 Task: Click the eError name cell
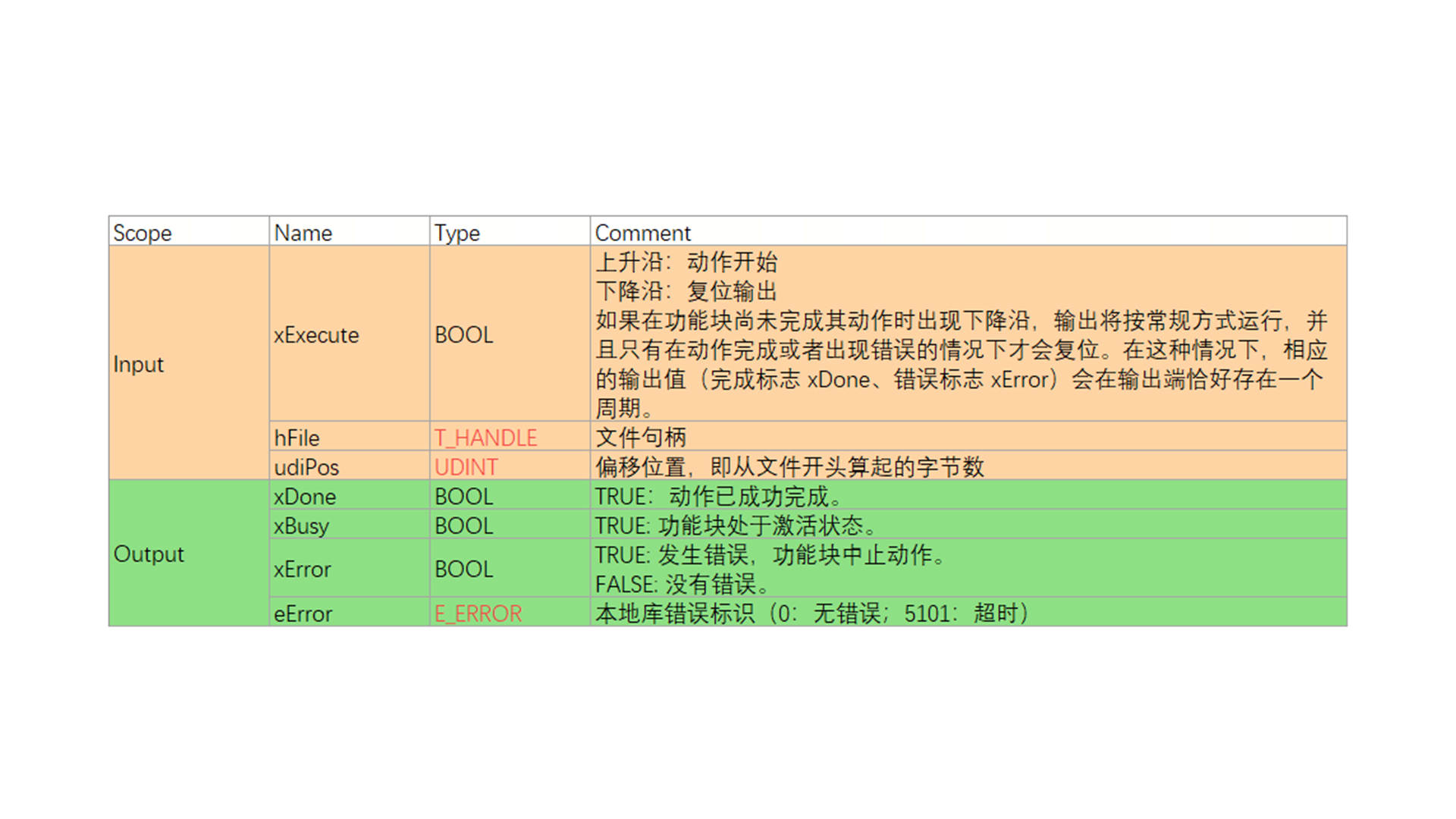[x=303, y=613]
